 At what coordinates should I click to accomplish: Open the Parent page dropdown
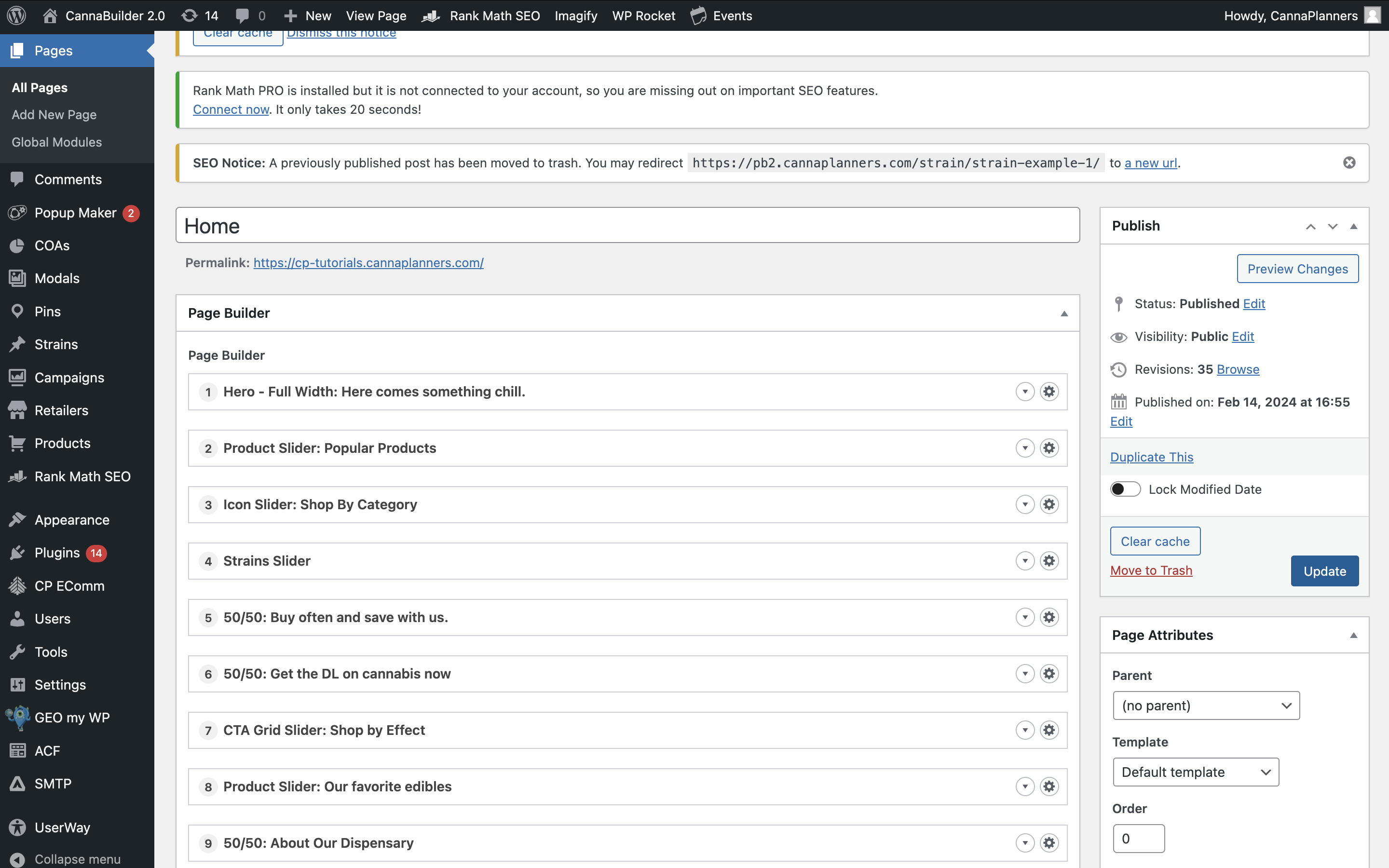pyautogui.click(x=1206, y=705)
